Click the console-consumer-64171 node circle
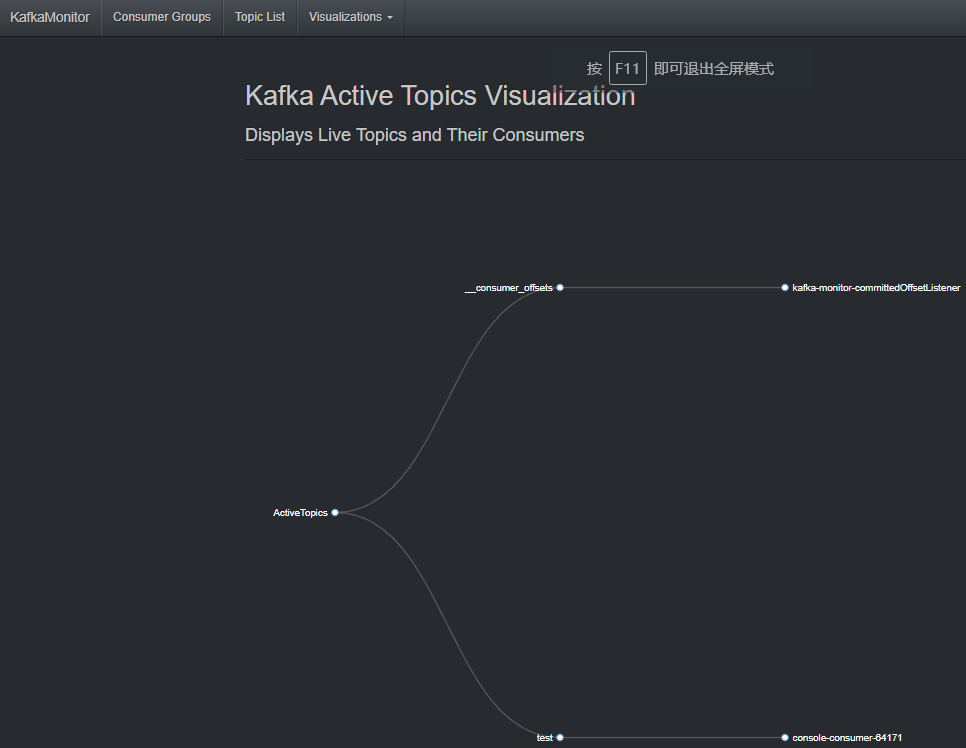This screenshot has height=748, width=966. (785, 738)
